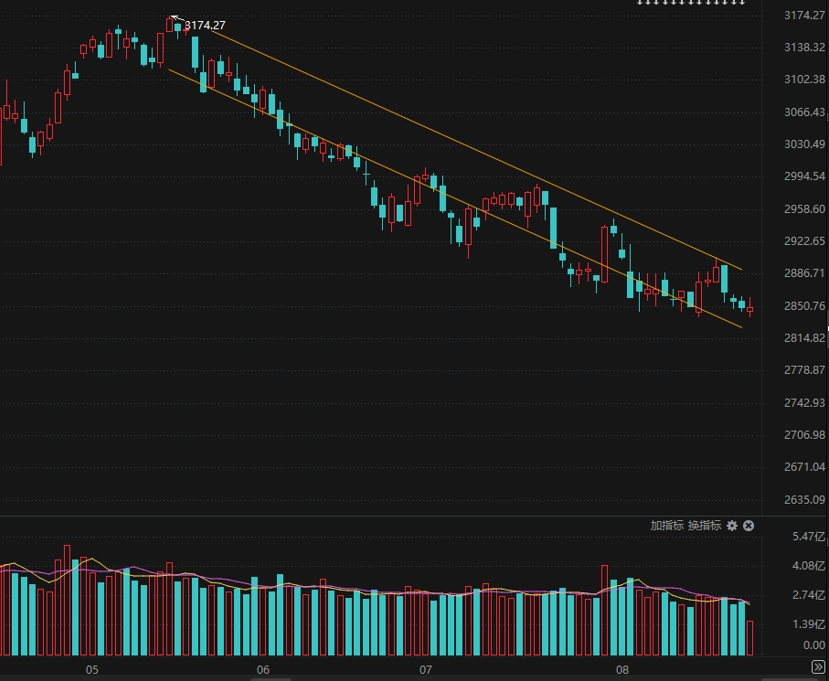Expand the chart with the double-chevron icon
The width and height of the screenshot is (829, 681).
pyautogui.click(x=819, y=667)
